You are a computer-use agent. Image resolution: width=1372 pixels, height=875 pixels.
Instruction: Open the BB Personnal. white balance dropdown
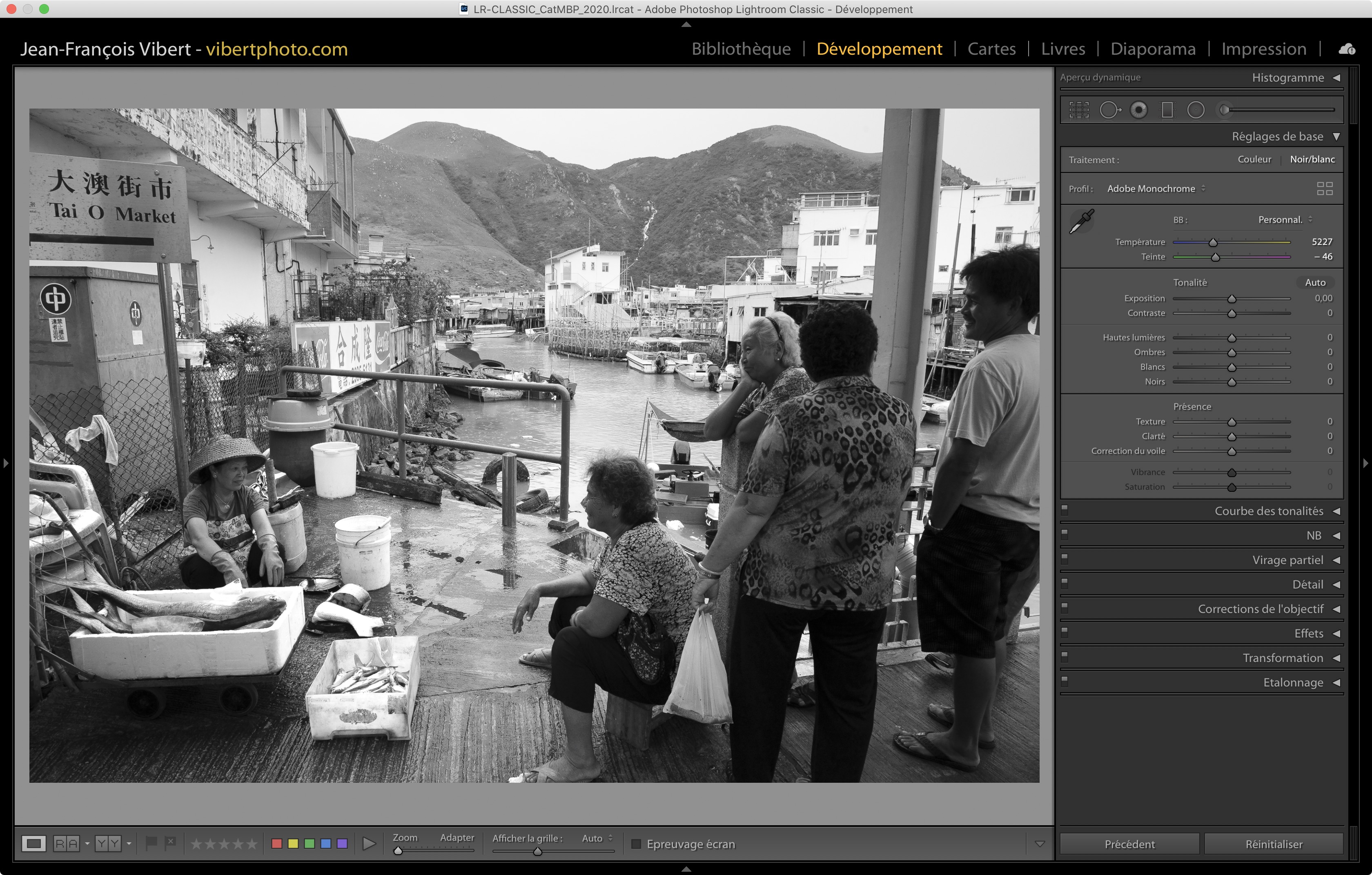(1285, 220)
